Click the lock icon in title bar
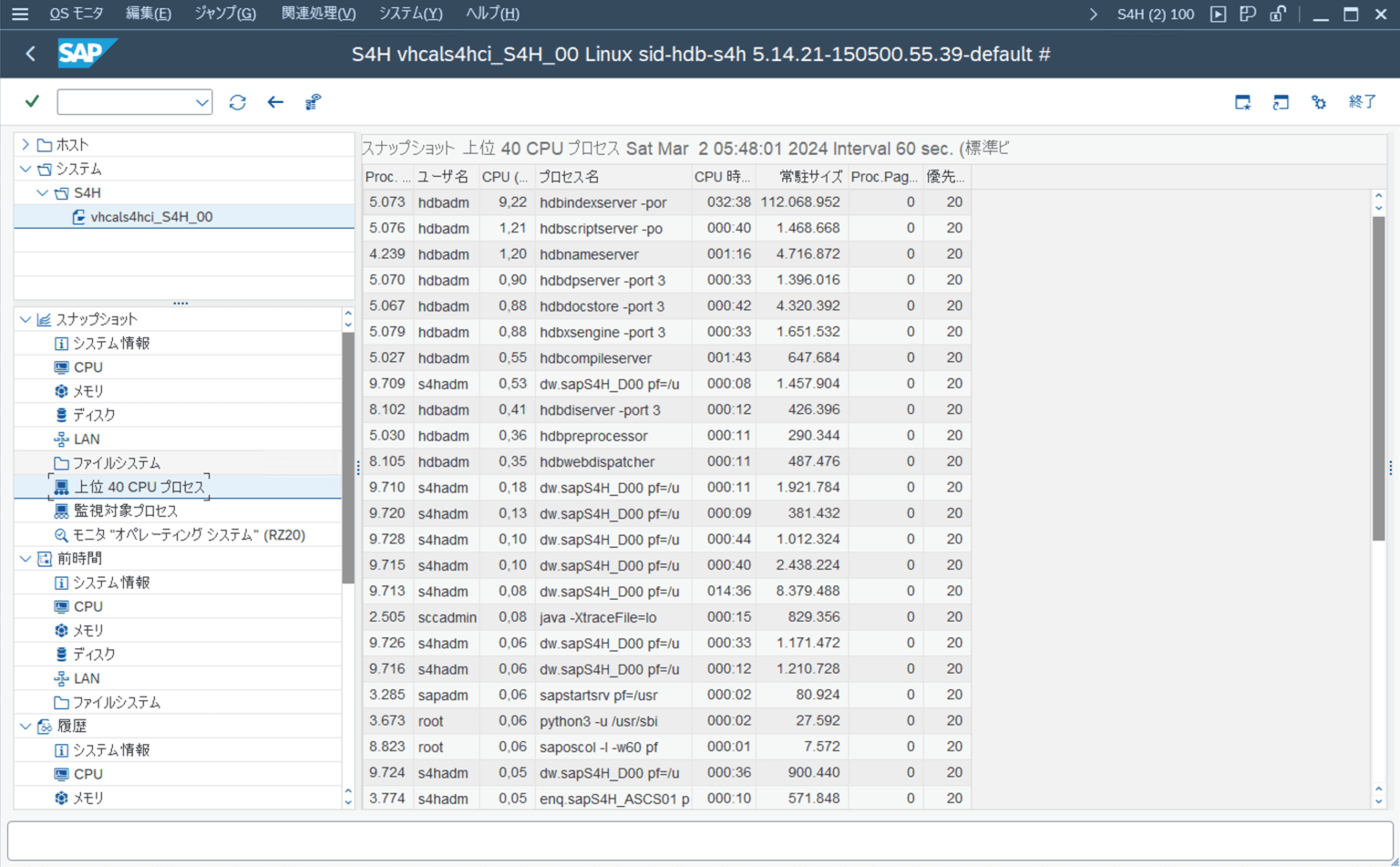 tap(1278, 14)
